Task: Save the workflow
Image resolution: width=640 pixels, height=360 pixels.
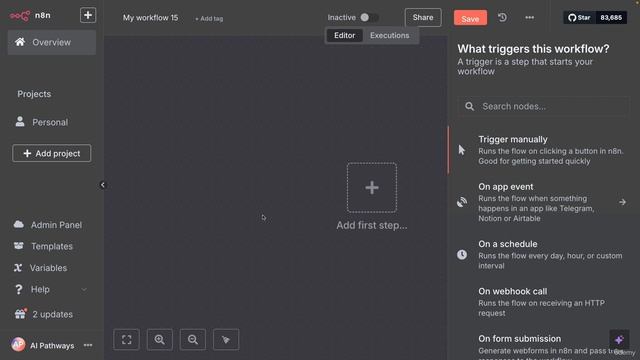Action: [x=470, y=18]
